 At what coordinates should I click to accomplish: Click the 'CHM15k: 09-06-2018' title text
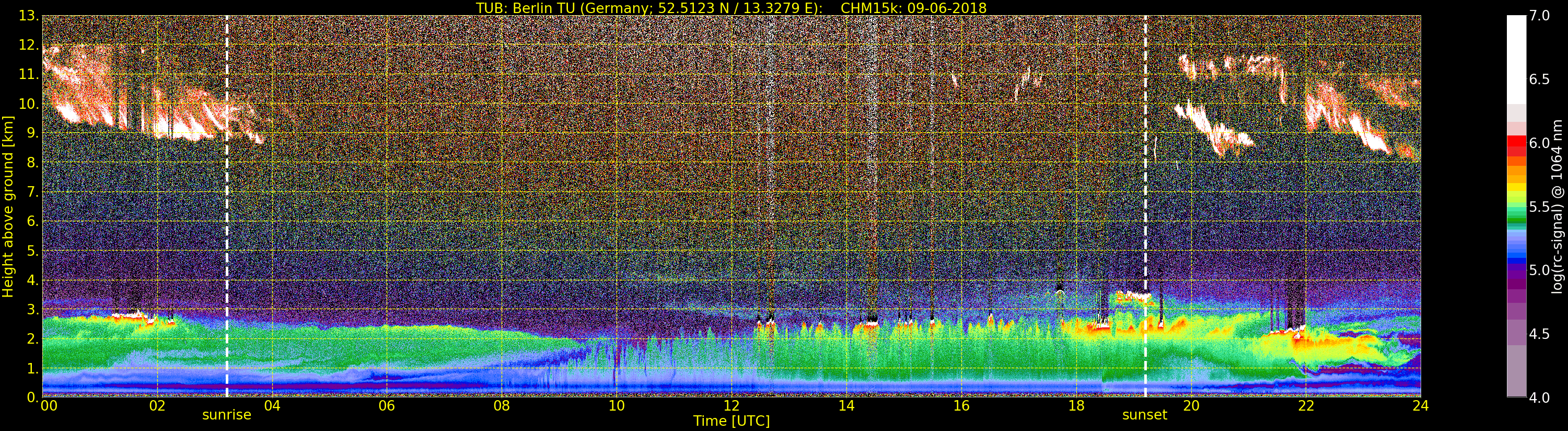(x=913, y=8)
